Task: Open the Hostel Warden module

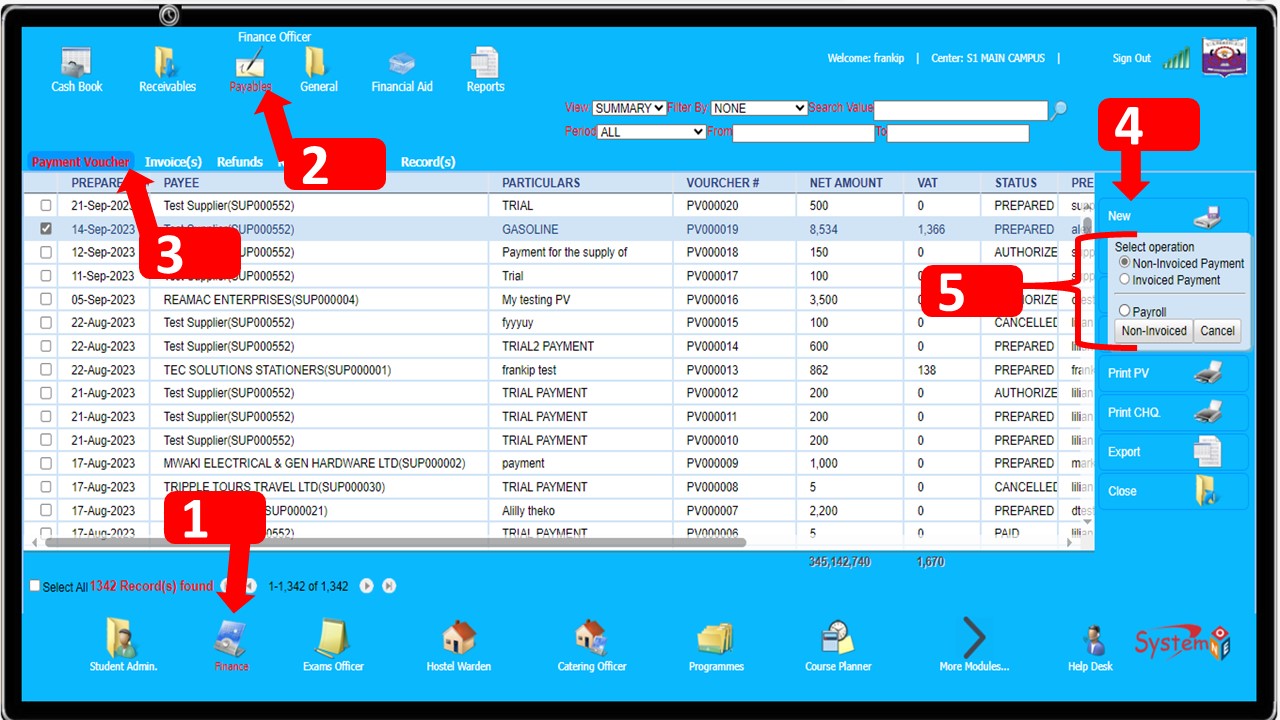Action: [459, 642]
